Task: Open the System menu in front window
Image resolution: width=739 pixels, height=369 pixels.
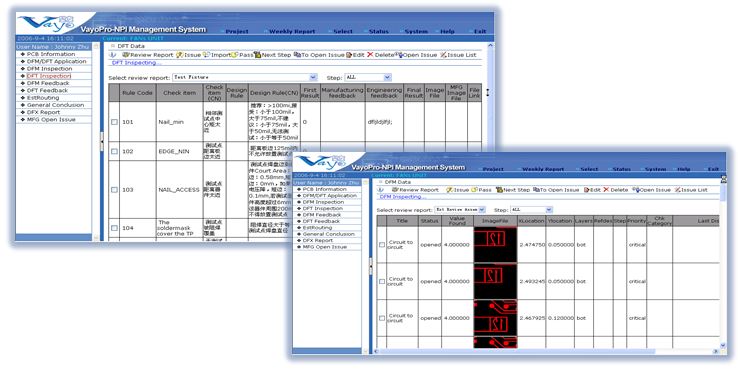Action: 656,169
